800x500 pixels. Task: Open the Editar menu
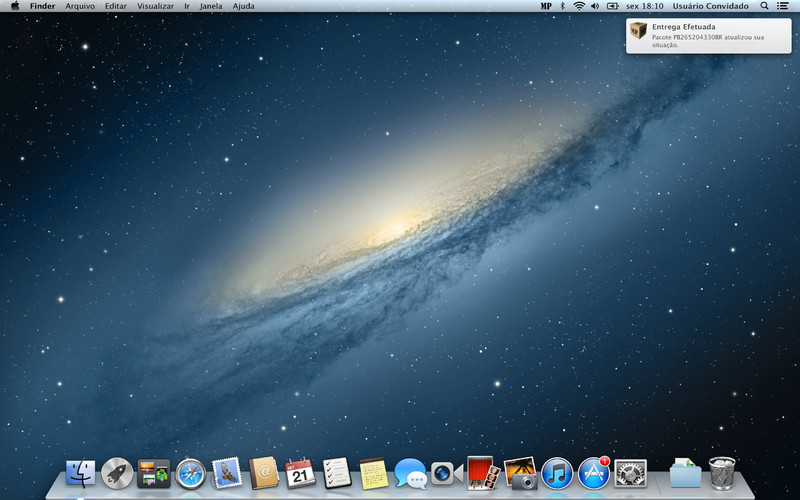[116, 6]
